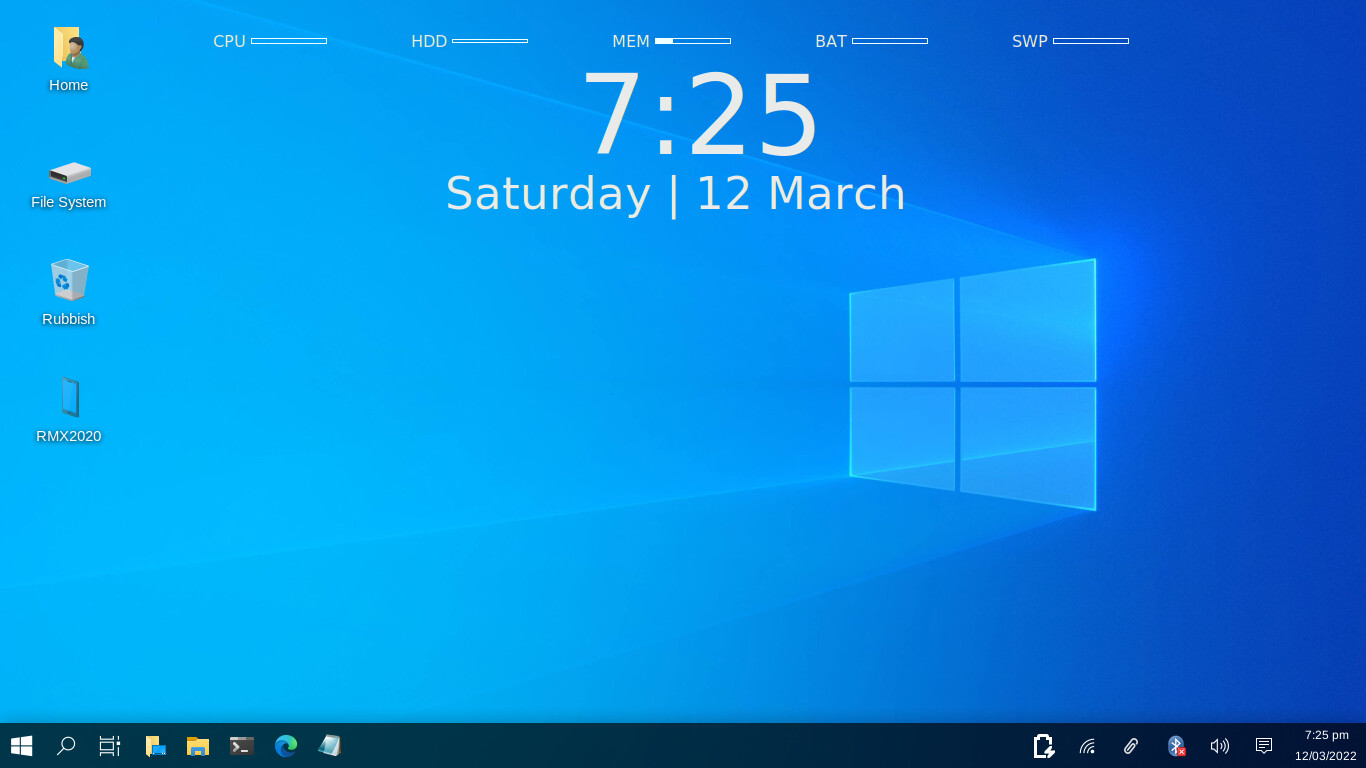Click the BAT level meter bar
This screenshot has width=1366, height=768.
890,41
